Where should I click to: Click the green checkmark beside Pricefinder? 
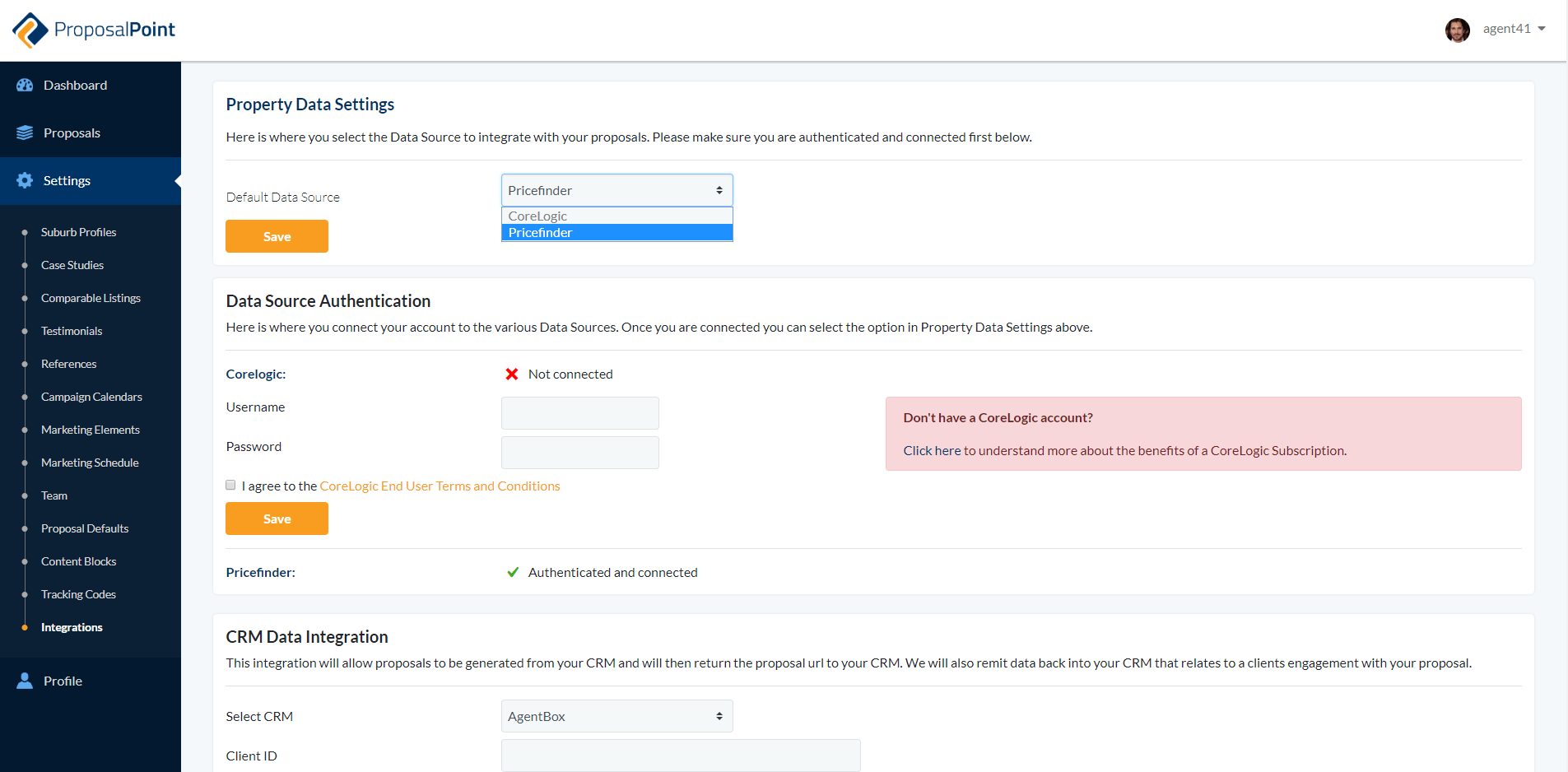tap(512, 572)
